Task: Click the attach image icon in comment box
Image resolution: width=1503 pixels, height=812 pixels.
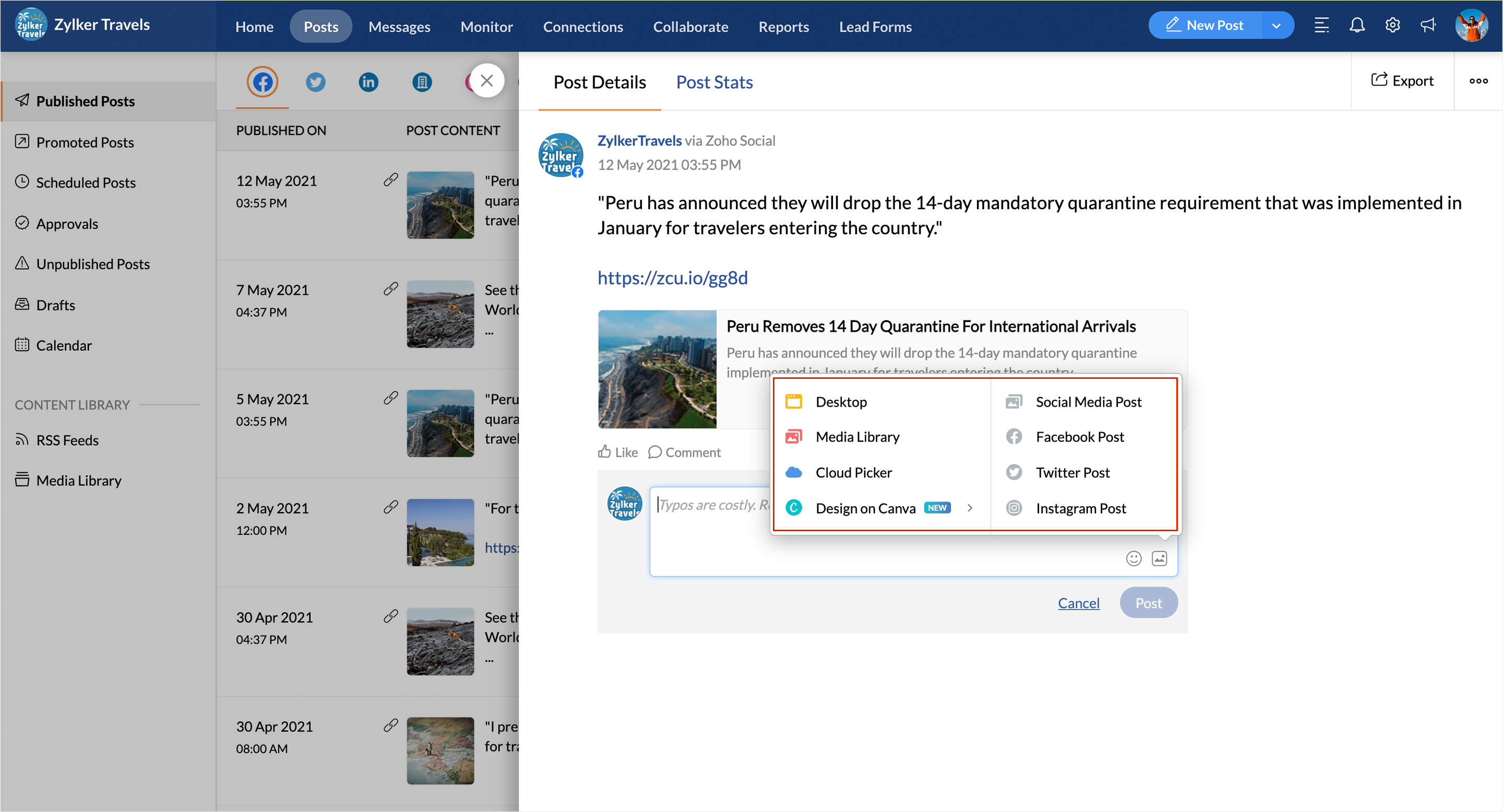Action: (1159, 558)
